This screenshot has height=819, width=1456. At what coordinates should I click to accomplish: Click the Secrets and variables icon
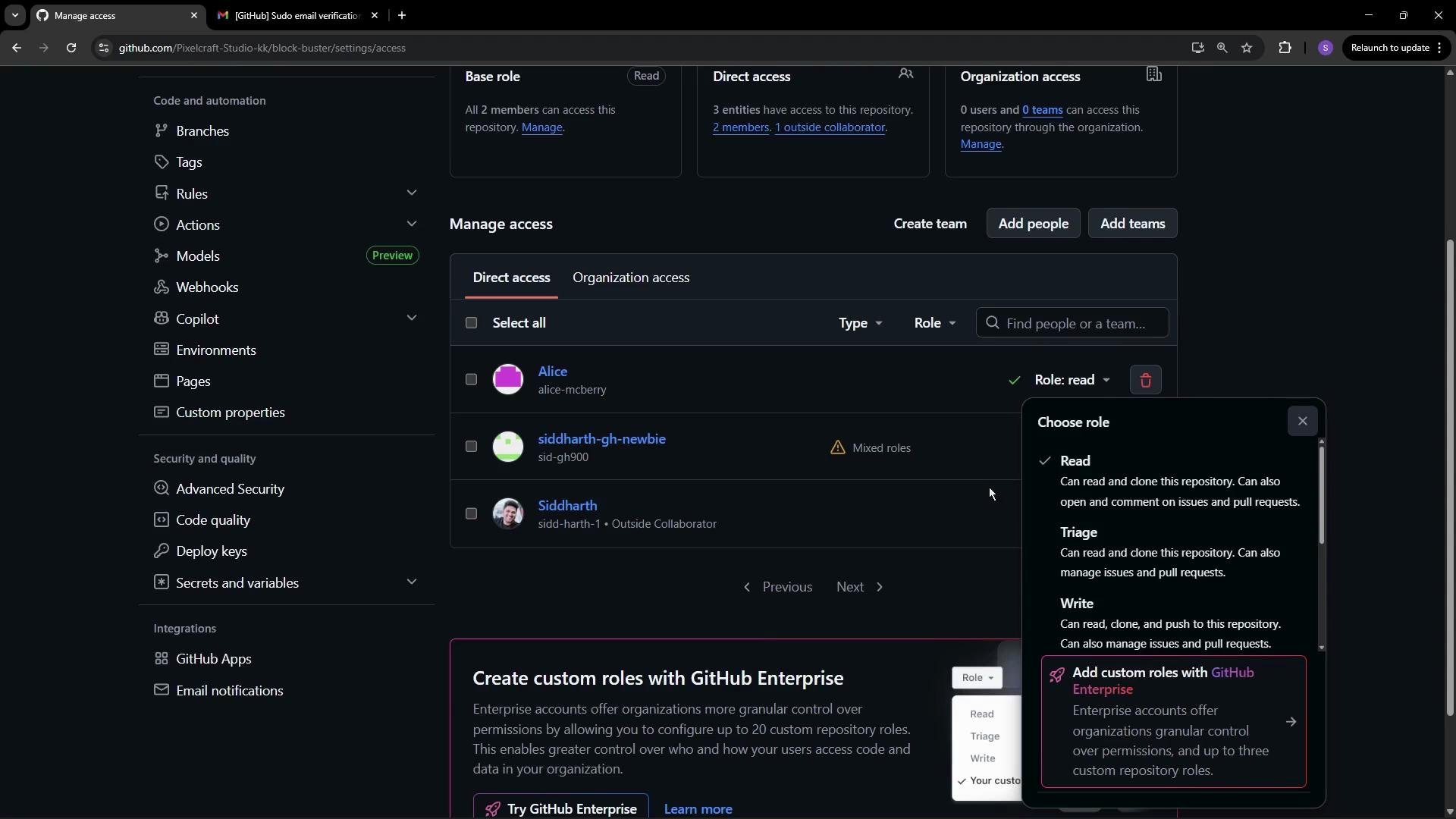click(x=161, y=582)
